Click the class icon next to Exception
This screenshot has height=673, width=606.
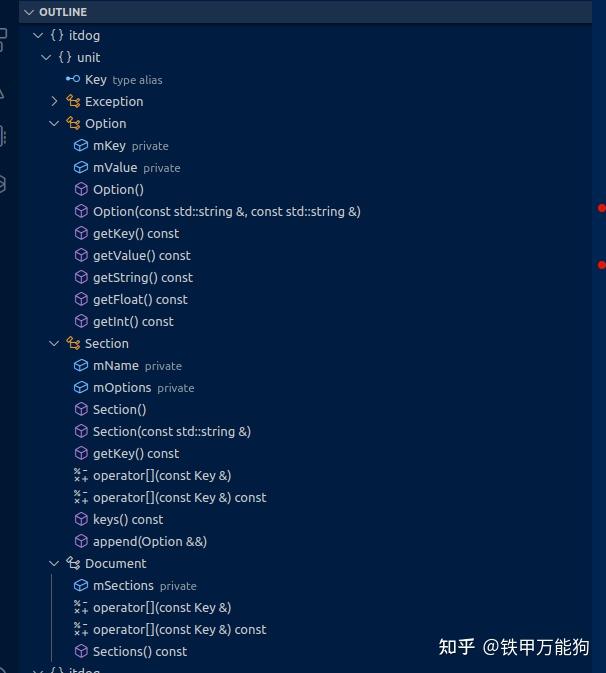click(x=73, y=101)
